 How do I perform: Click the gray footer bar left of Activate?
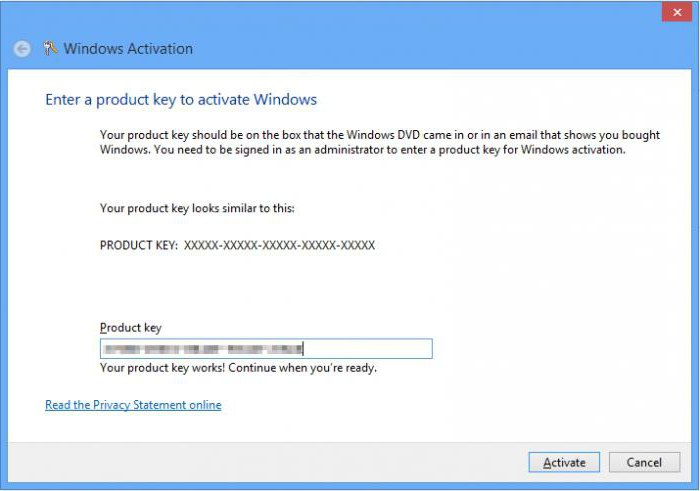(x=268, y=462)
